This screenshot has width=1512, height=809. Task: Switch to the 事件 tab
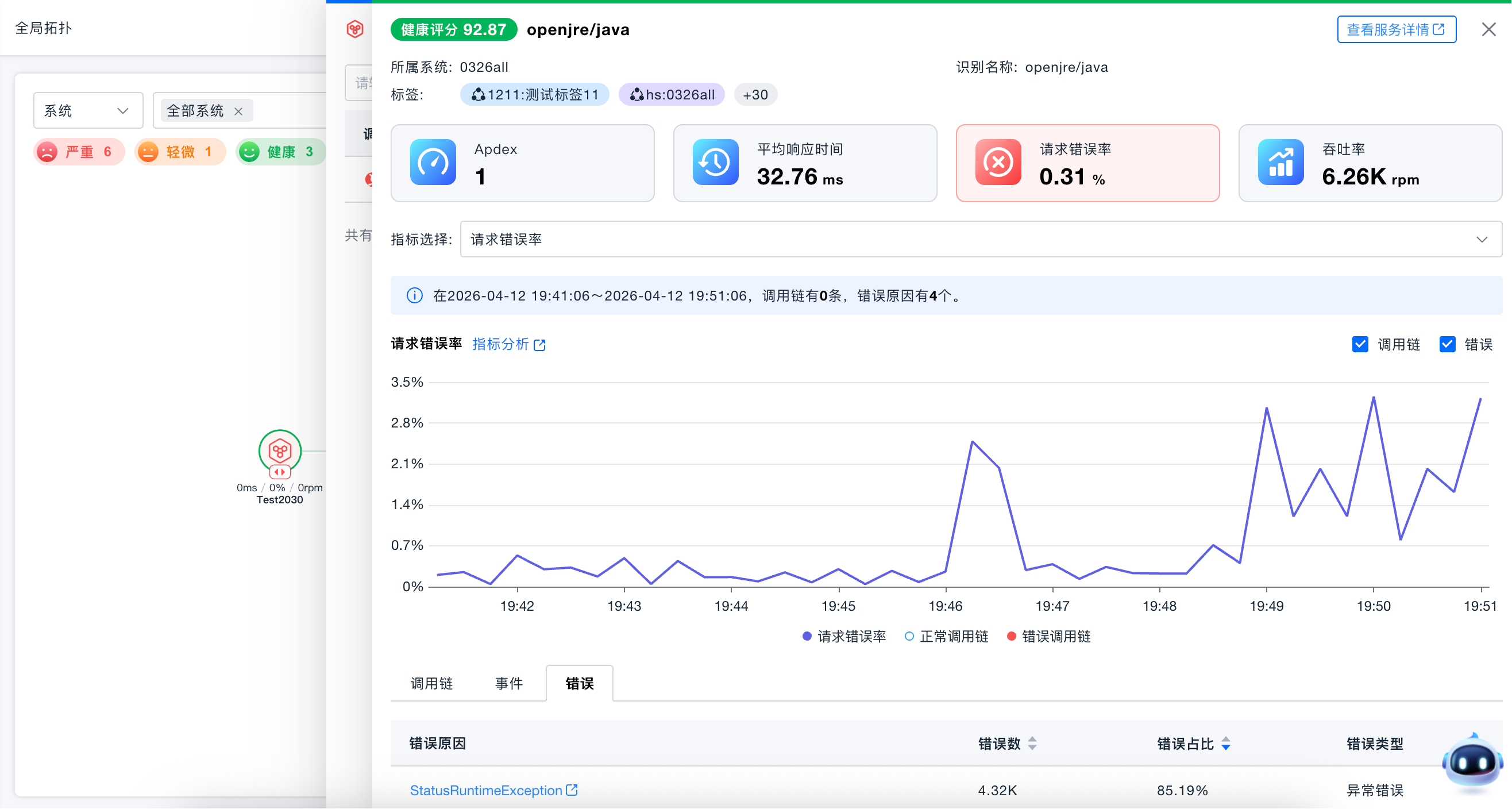pos(509,683)
